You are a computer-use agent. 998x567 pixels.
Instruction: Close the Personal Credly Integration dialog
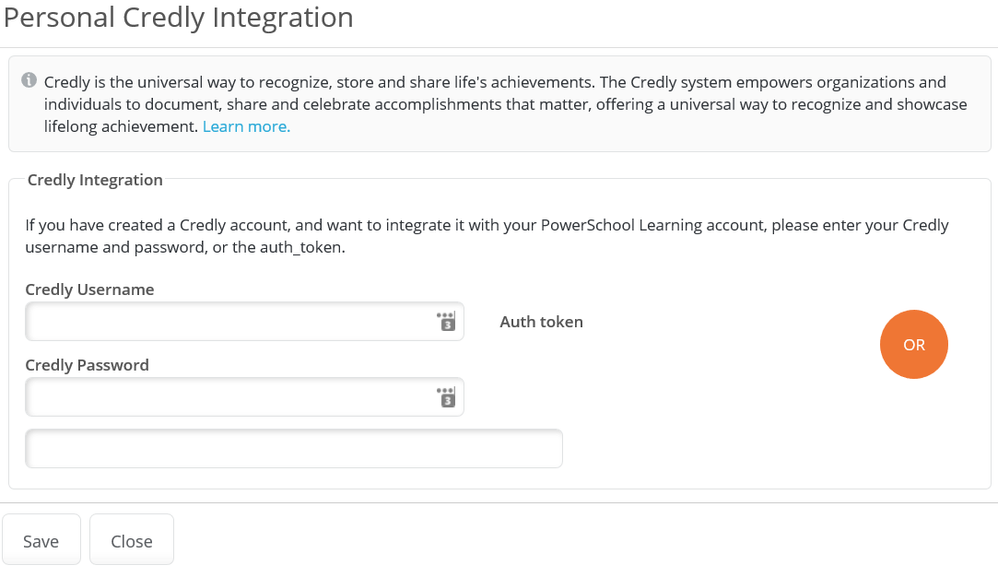[x=132, y=540]
